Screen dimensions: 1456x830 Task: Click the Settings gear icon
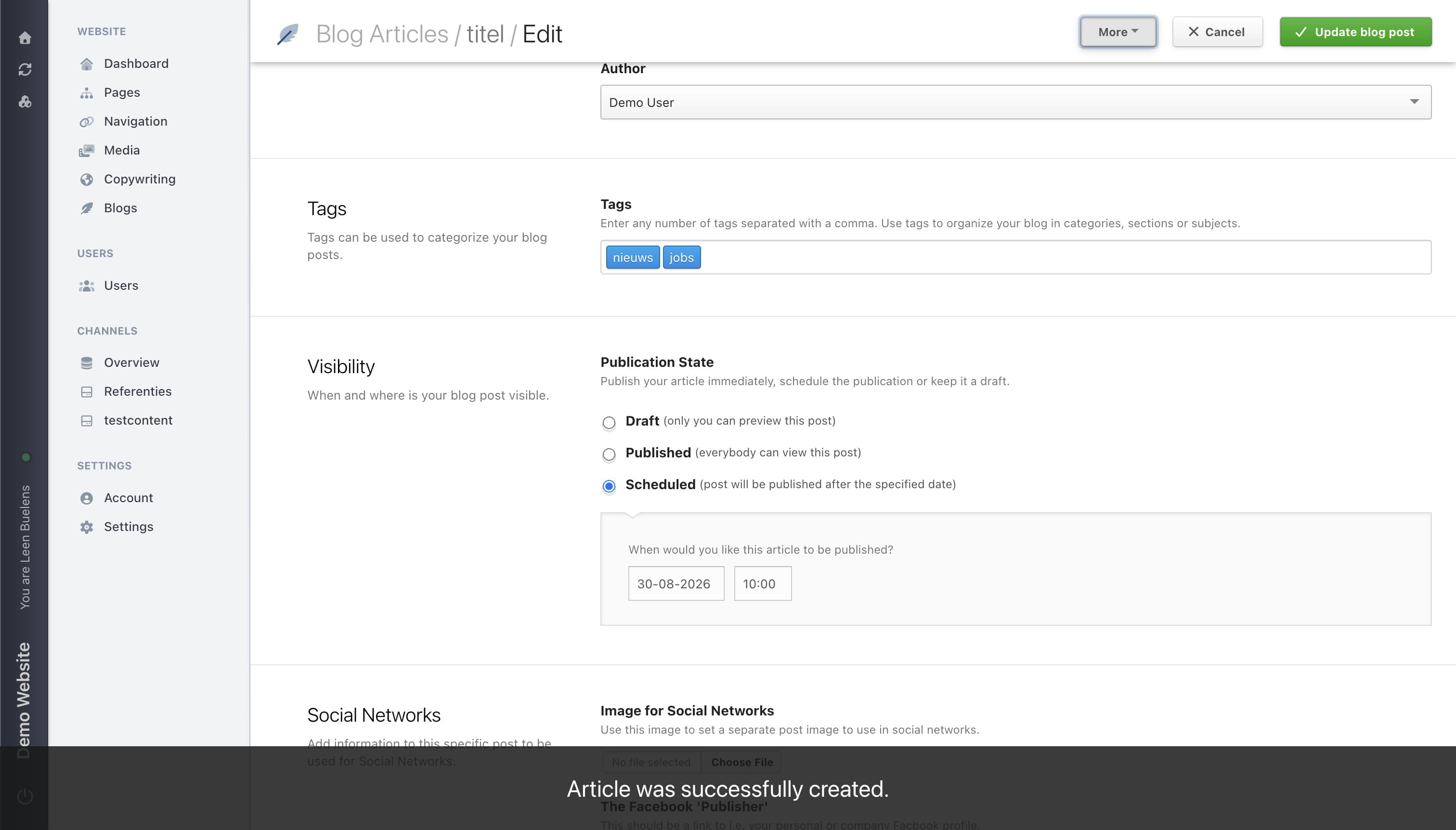pos(87,527)
